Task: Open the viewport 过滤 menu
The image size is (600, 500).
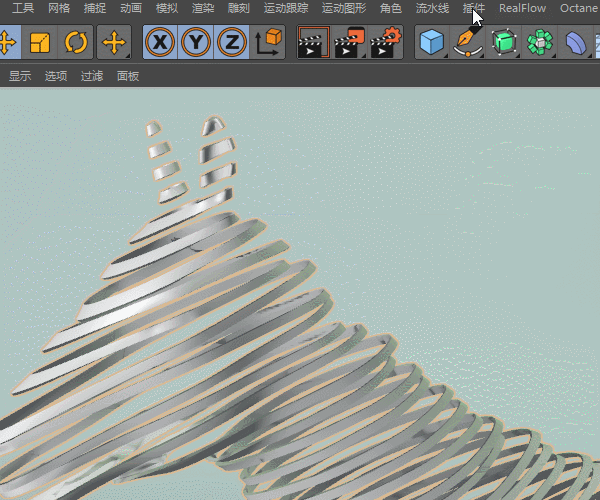Action: point(92,76)
